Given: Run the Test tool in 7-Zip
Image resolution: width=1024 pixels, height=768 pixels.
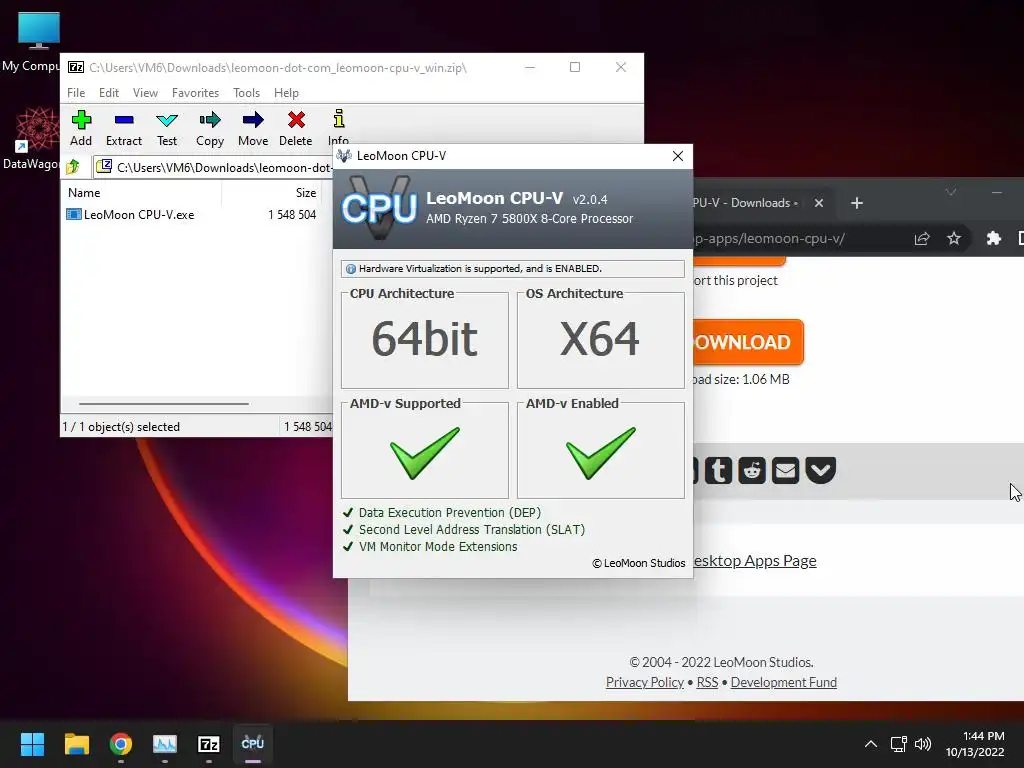Looking at the screenshot, I should (167, 129).
